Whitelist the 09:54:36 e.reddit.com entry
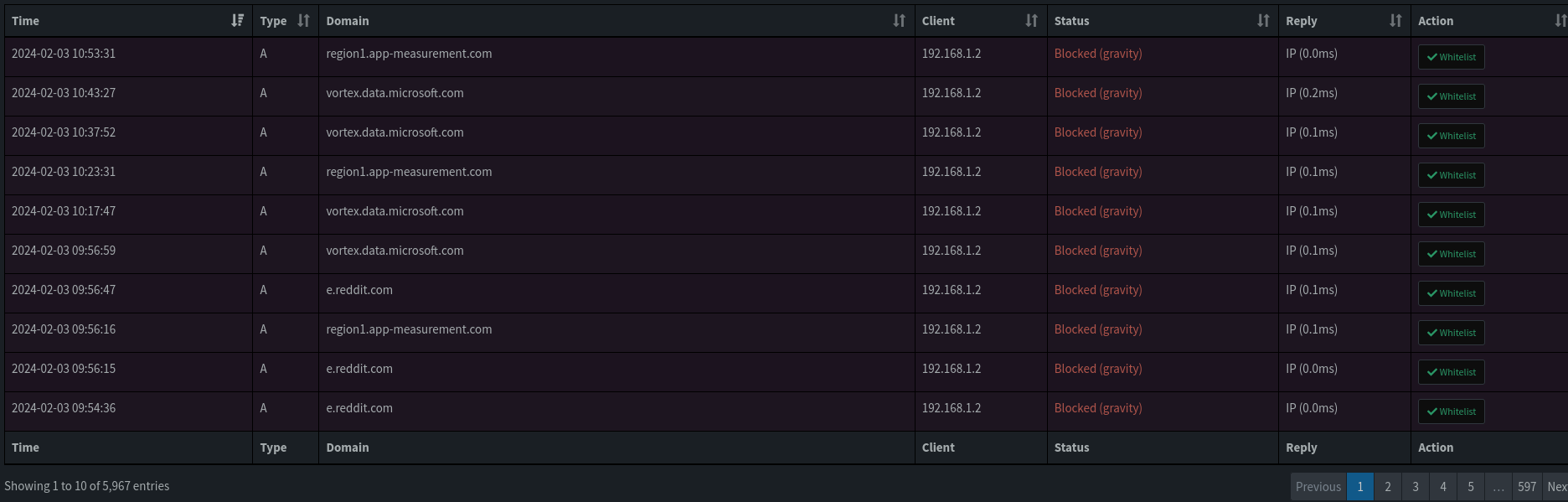 (x=1451, y=411)
